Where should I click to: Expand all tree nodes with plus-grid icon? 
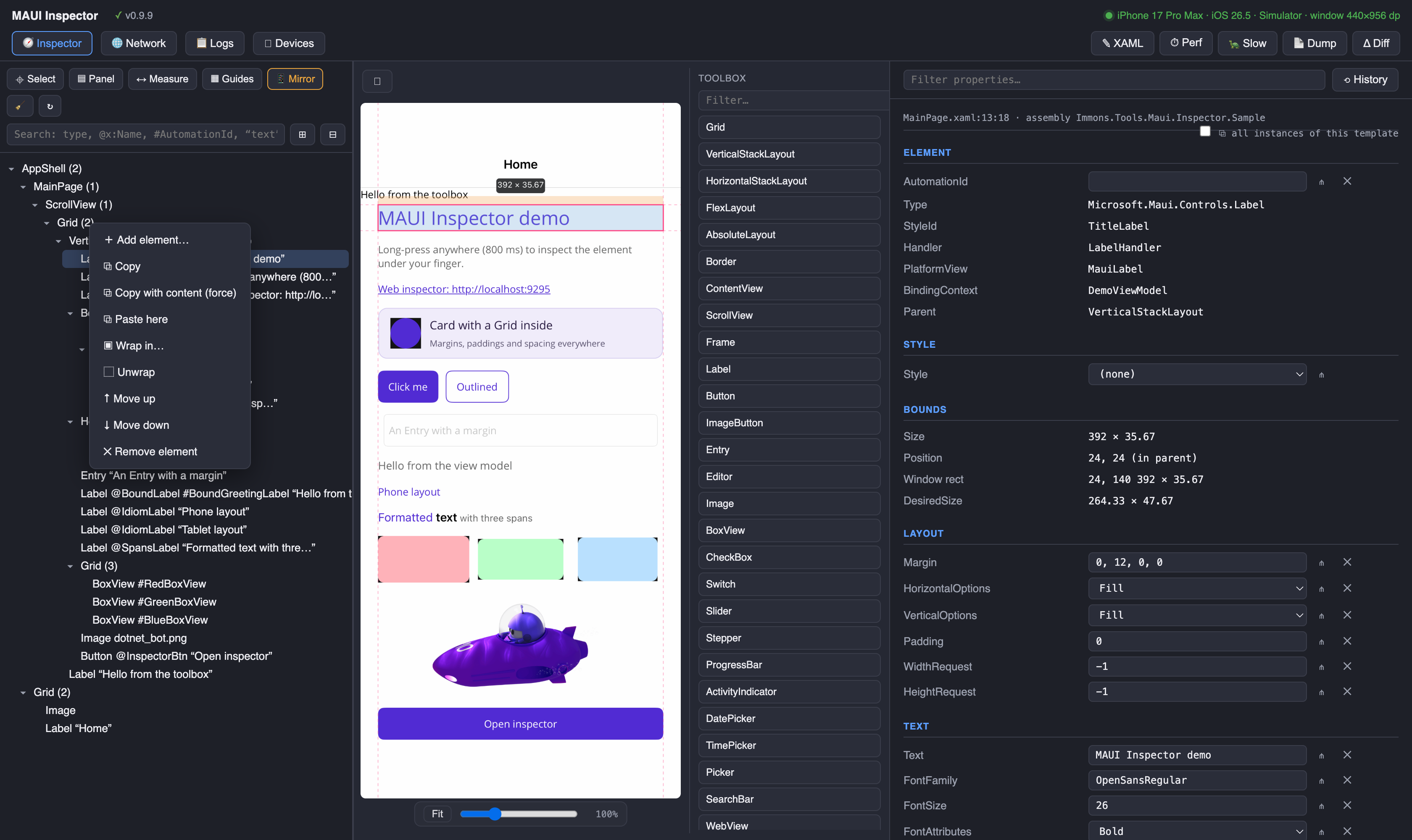303,134
